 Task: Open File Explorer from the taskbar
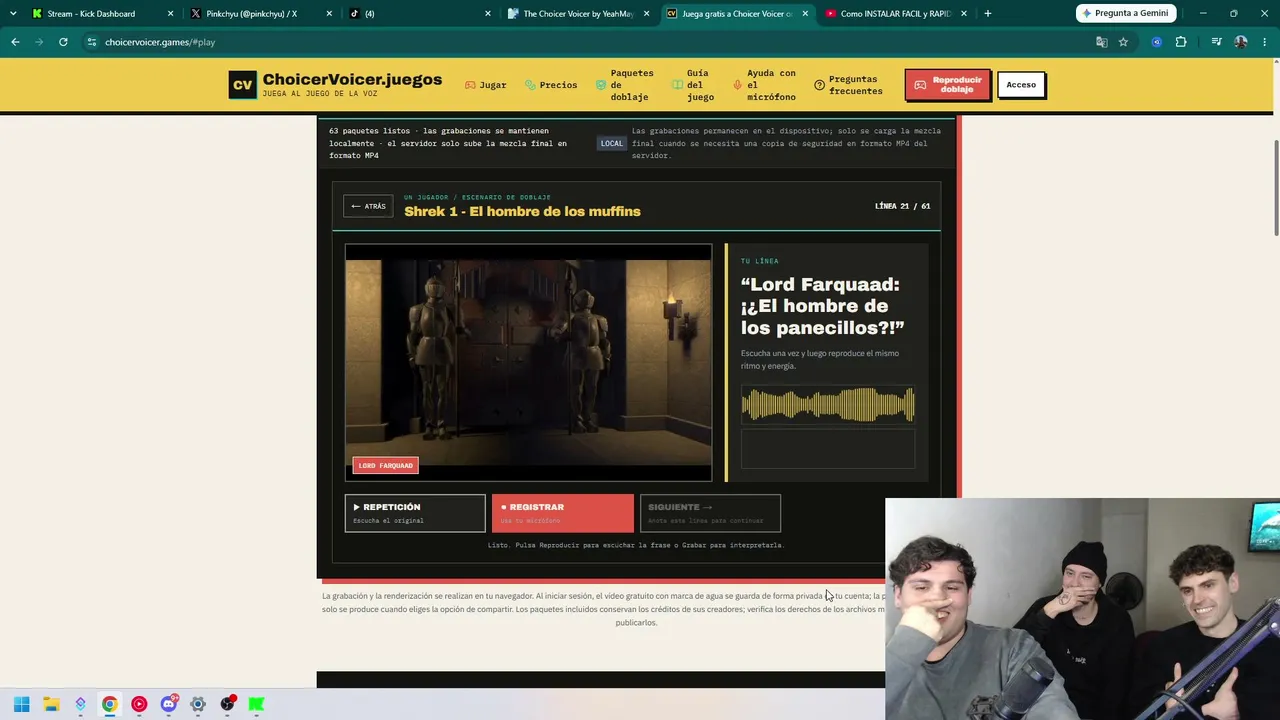click(51, 704)
